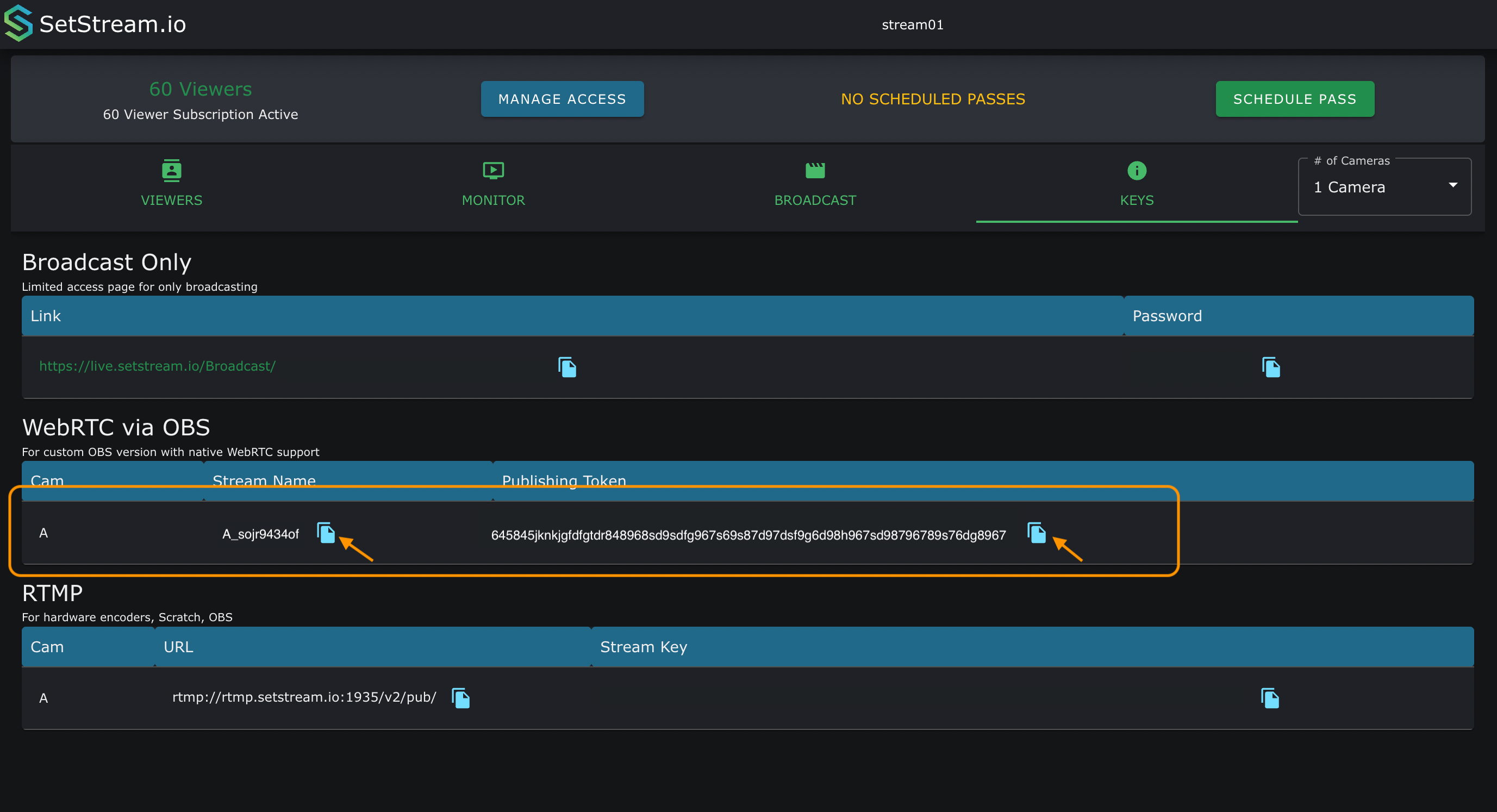The height and width of the screenshot is (812, 1497).
Task: Click the SCHEDULE PASS button
Action: tap(1294, 99)
